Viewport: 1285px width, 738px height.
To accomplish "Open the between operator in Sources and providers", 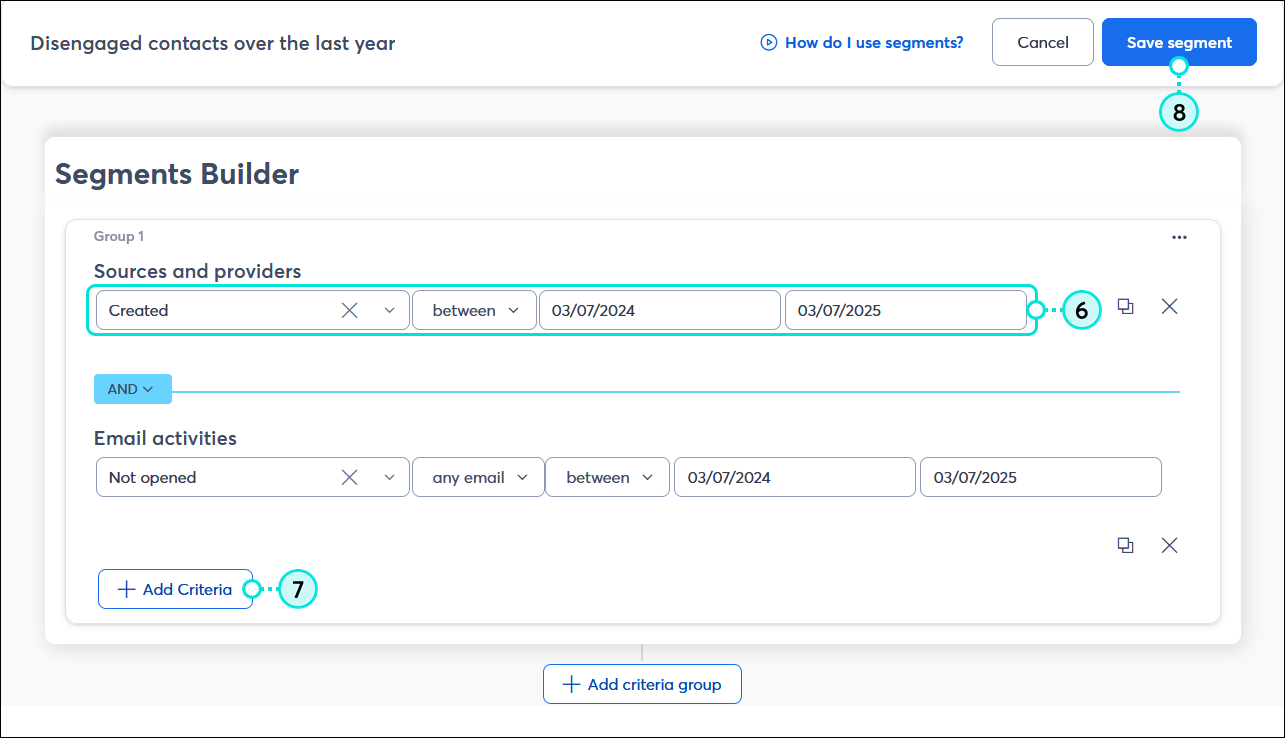I will click(475, 310).
